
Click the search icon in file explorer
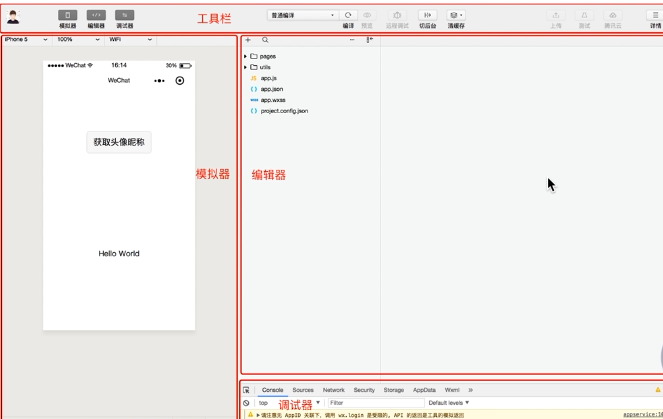pyautogui.click(x=265, y=40)
